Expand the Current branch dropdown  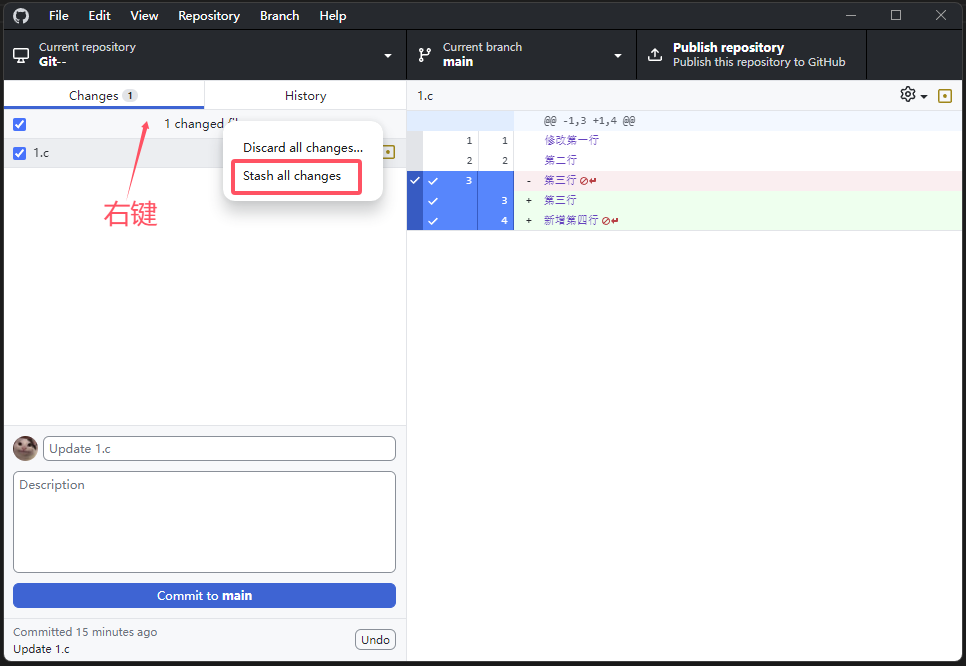(x=618, y=55)
